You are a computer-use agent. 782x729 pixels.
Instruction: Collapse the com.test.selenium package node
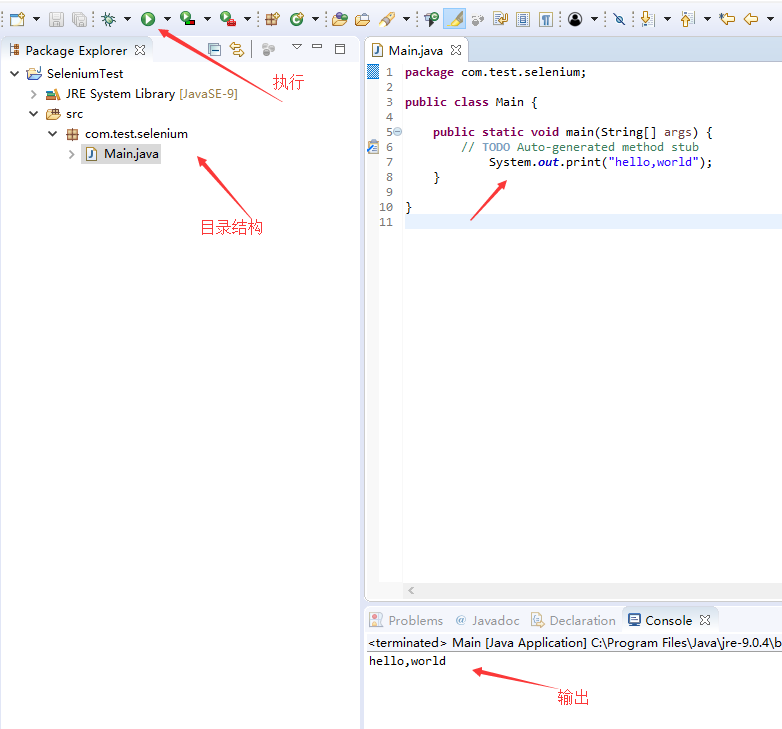pyautogui.click(x=52, y=134)
